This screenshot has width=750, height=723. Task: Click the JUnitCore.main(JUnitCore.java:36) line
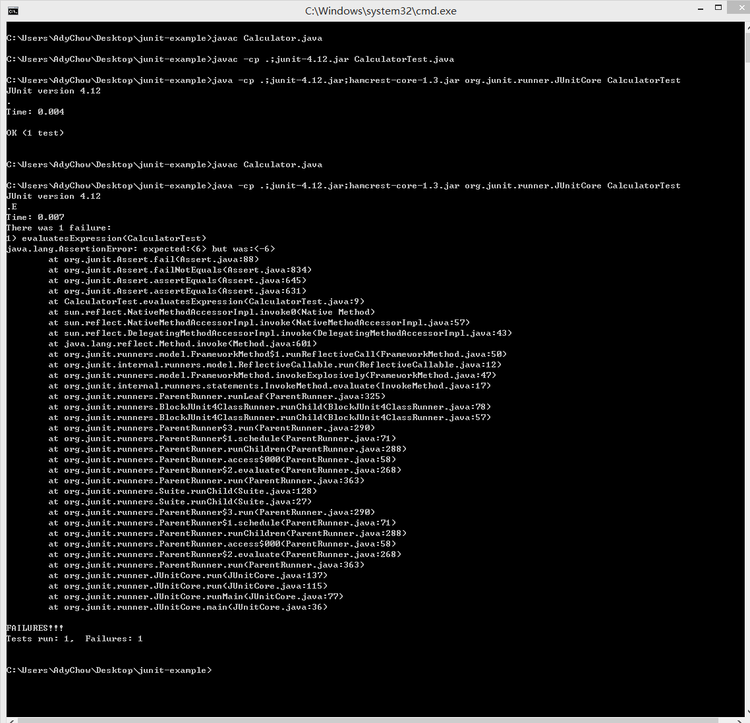[x=188, y=606]
